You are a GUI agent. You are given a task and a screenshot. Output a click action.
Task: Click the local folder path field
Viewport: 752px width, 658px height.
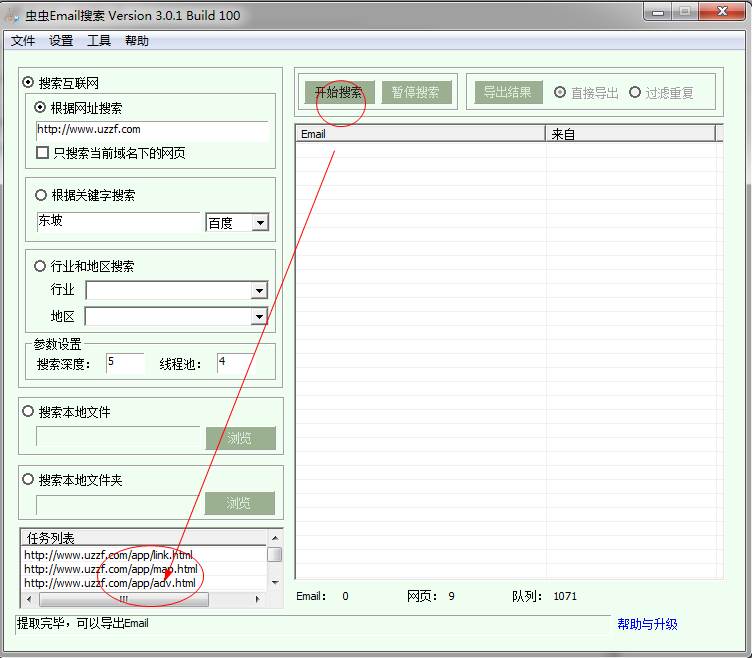point(118,505)
